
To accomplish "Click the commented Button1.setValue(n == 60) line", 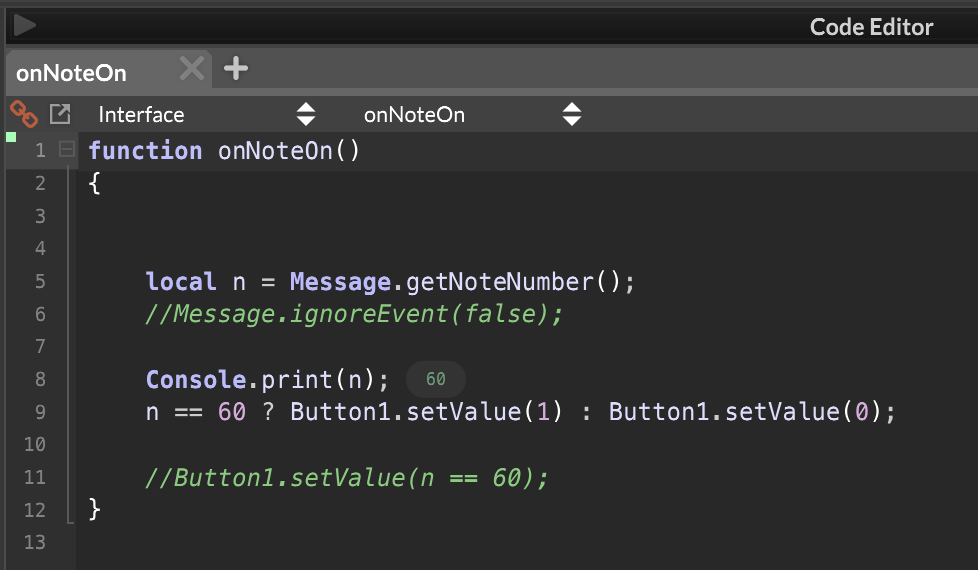I will click(347, 478).
